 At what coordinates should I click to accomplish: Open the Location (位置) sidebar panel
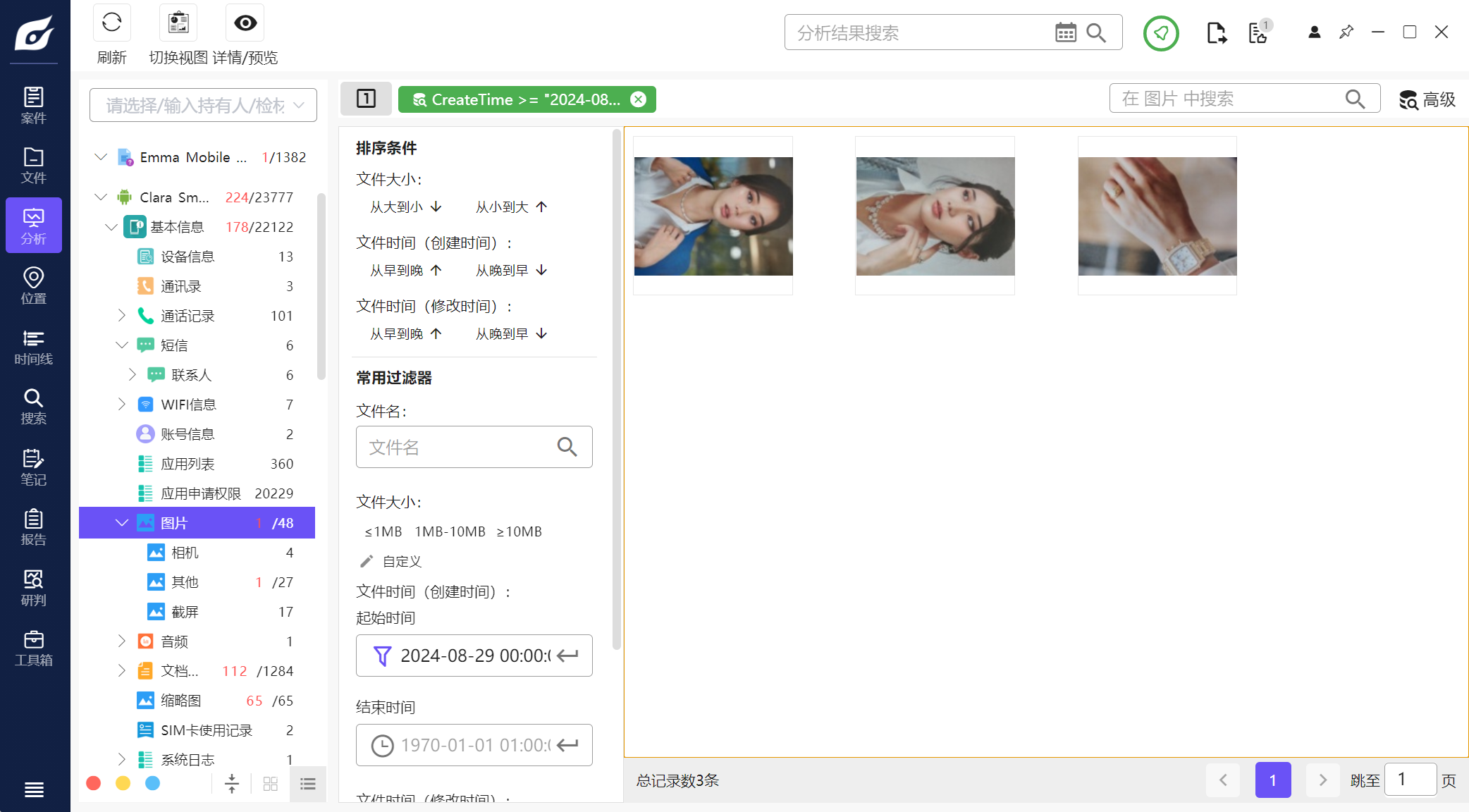[34, 286]
